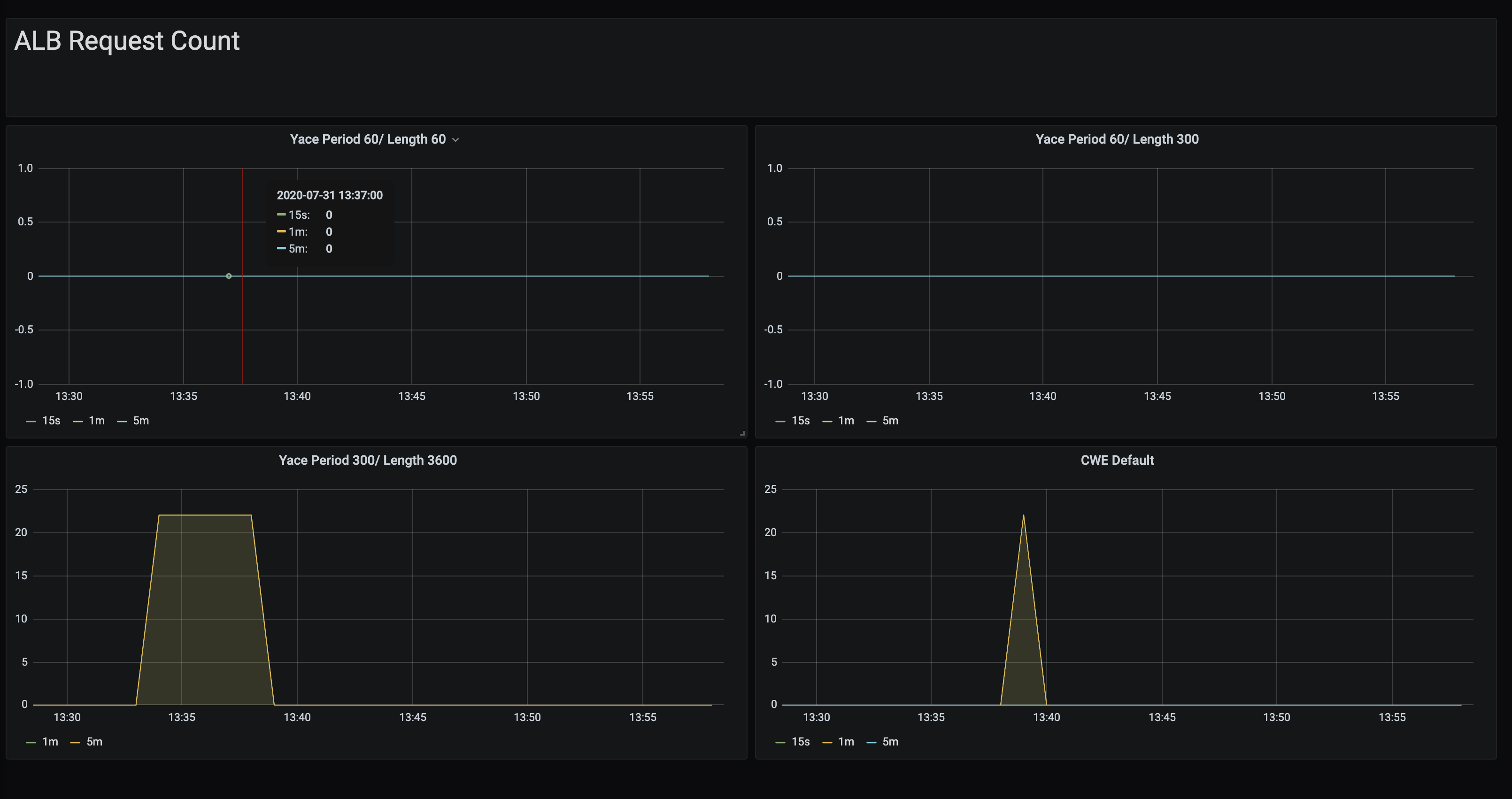Hide the 1m series in CWE Default panel
This screenshot has height=799, width=1512.
coord(845,742)
